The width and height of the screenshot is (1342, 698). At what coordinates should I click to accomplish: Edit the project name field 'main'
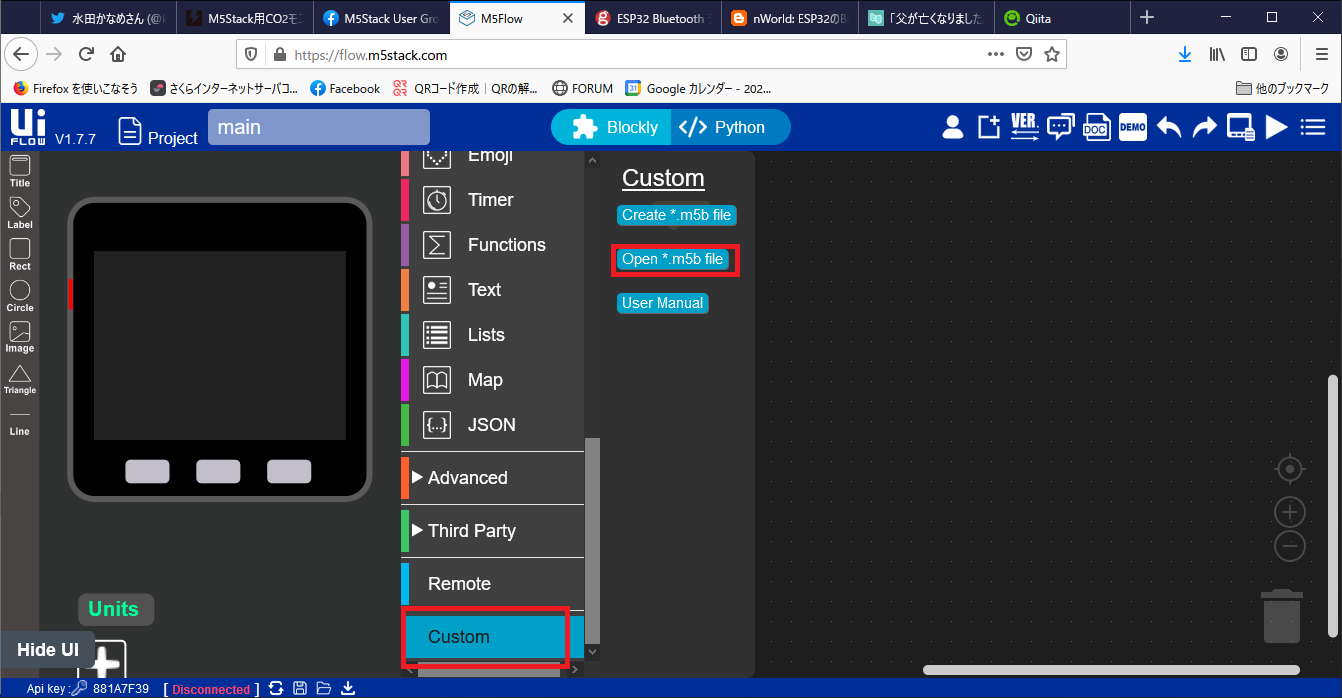[319, 127]
